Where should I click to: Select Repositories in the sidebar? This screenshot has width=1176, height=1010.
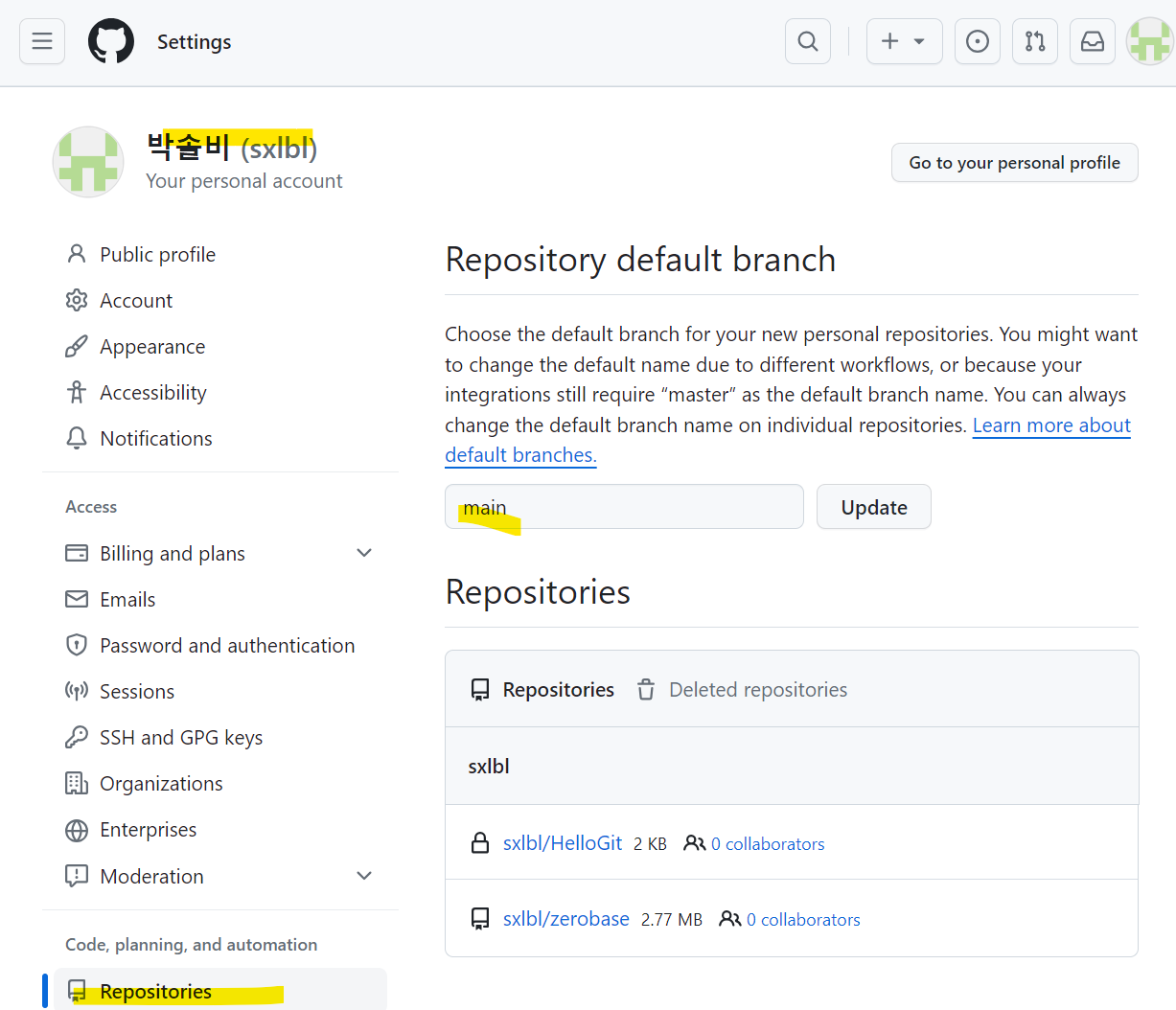point(220,990)
